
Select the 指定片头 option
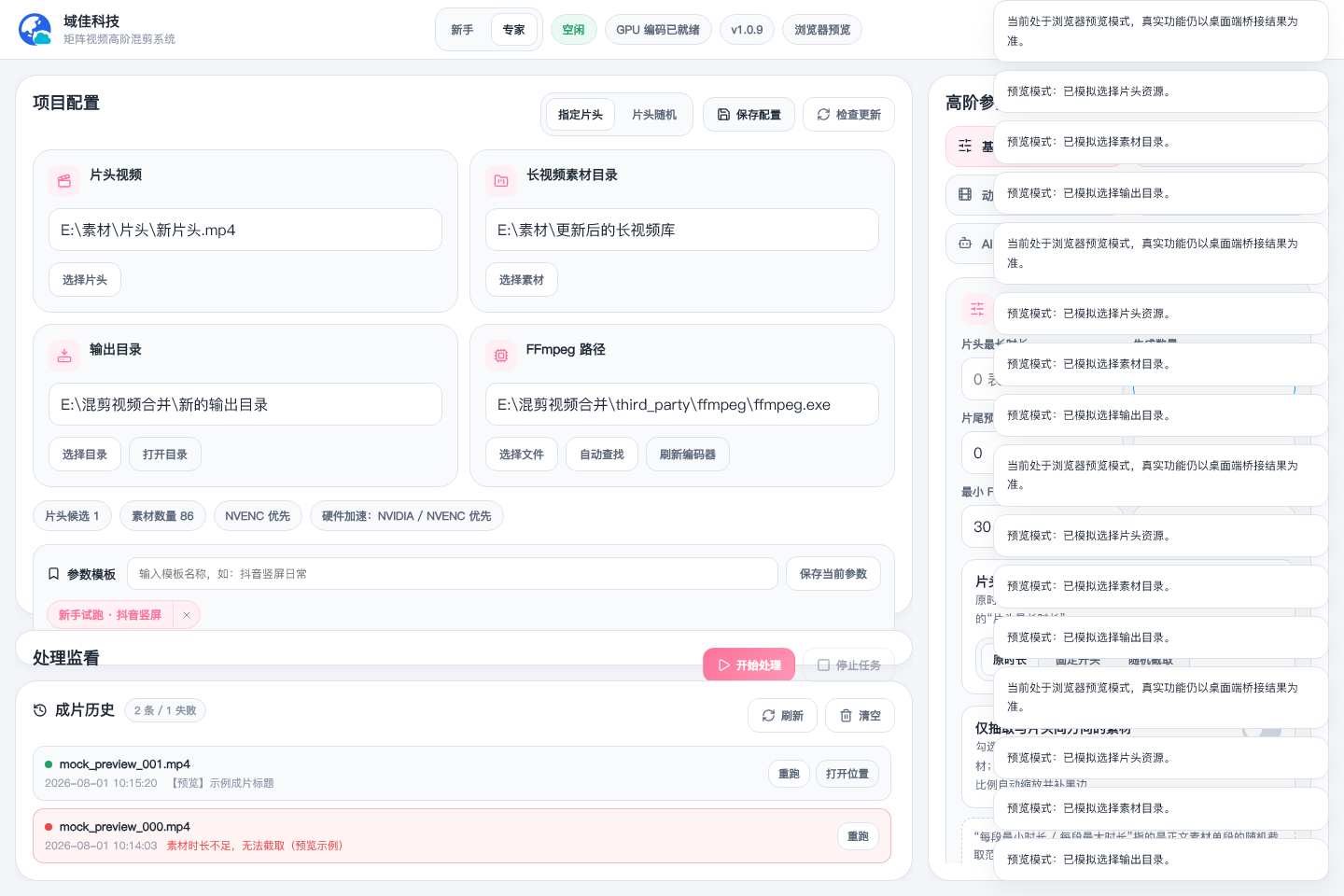click(x=581, y=115)
